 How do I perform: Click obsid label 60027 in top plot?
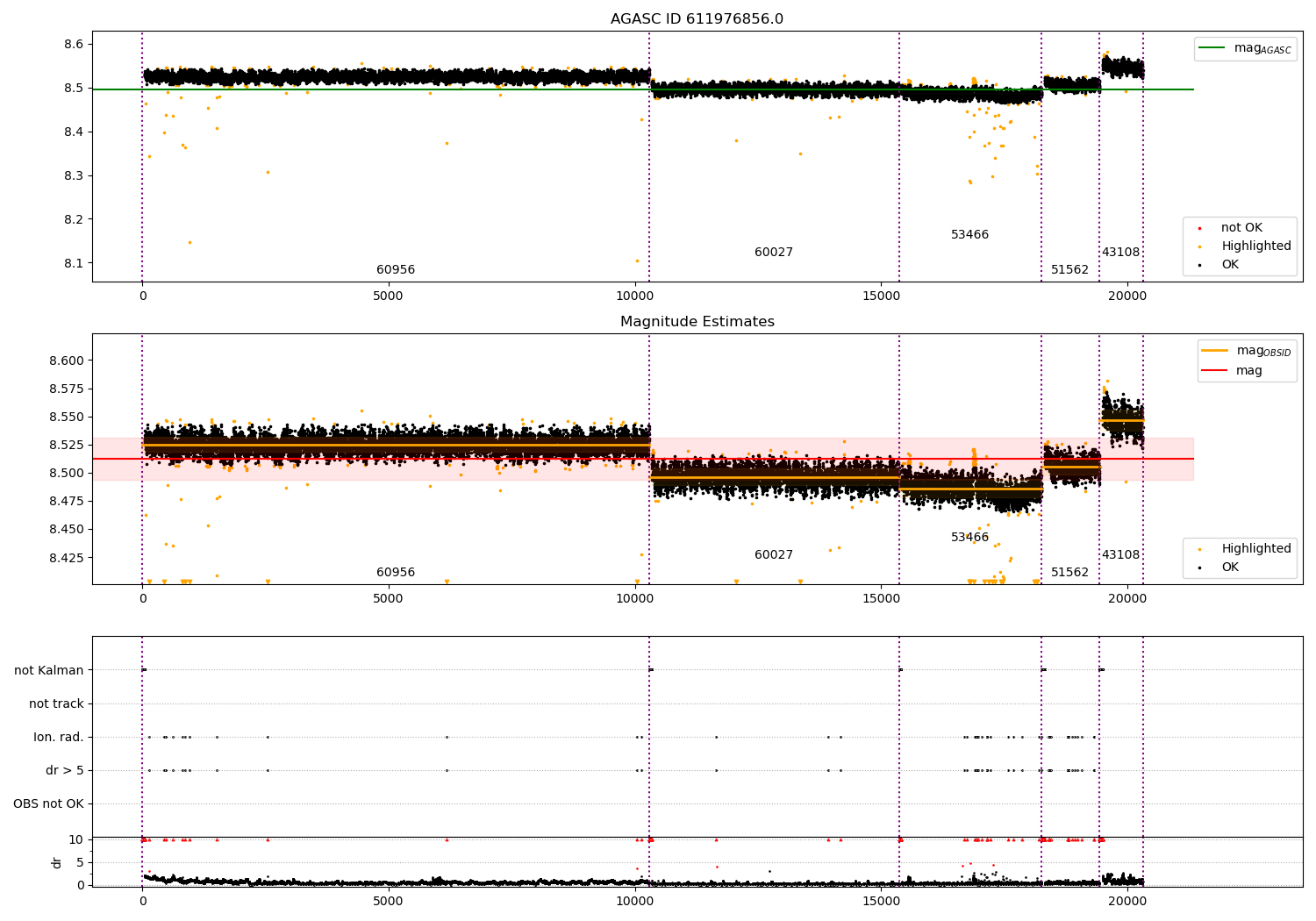[x=774, y=253]
